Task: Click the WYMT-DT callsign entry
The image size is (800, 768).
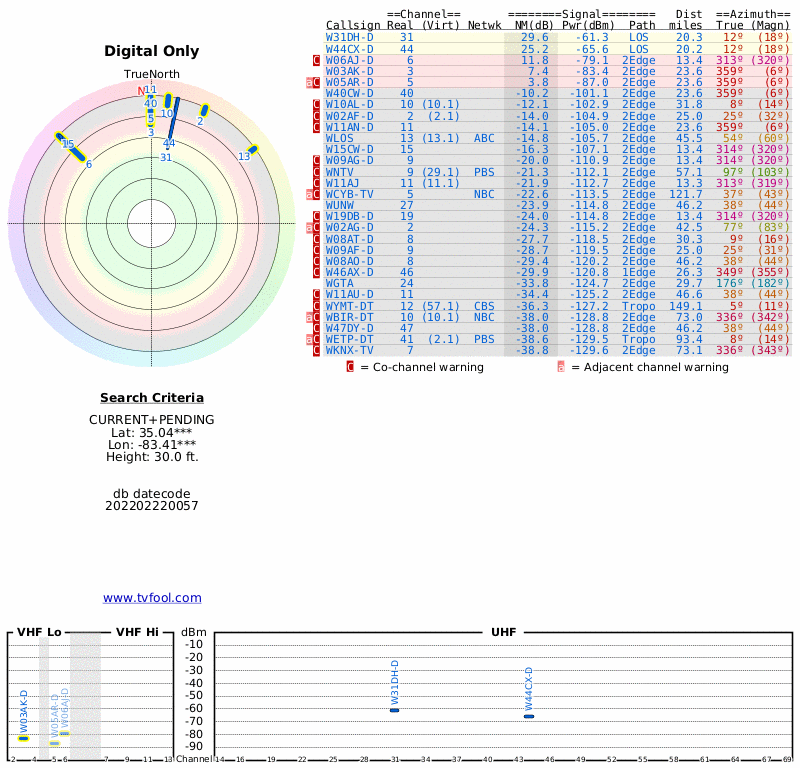Action: tap(349, 306)
